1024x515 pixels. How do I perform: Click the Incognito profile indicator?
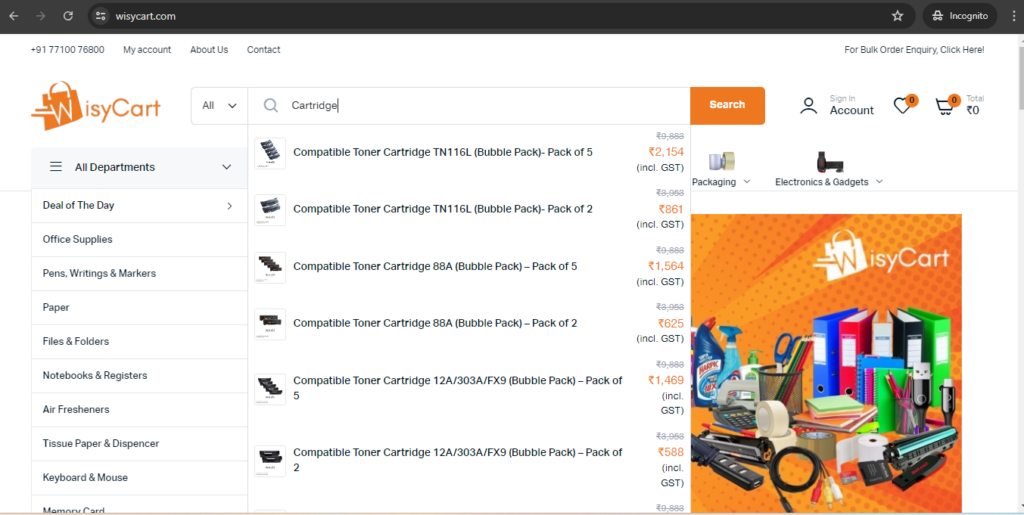(960, 16)
